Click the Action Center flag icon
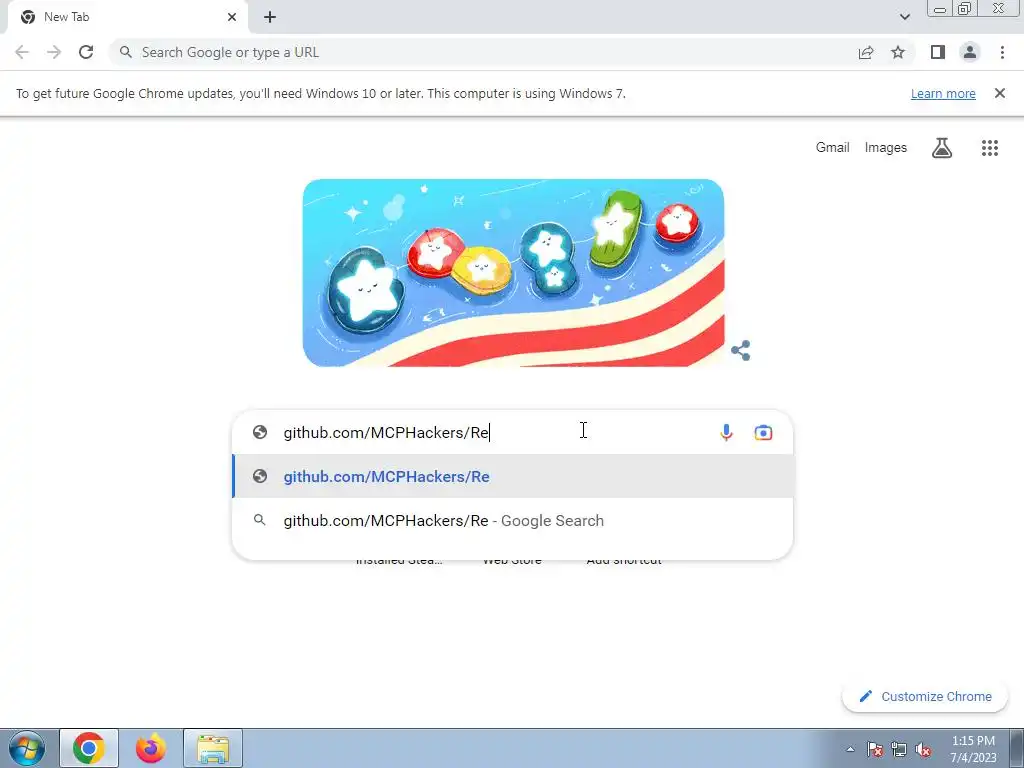This screenshot has width=1024, height=768. [874, 749]
